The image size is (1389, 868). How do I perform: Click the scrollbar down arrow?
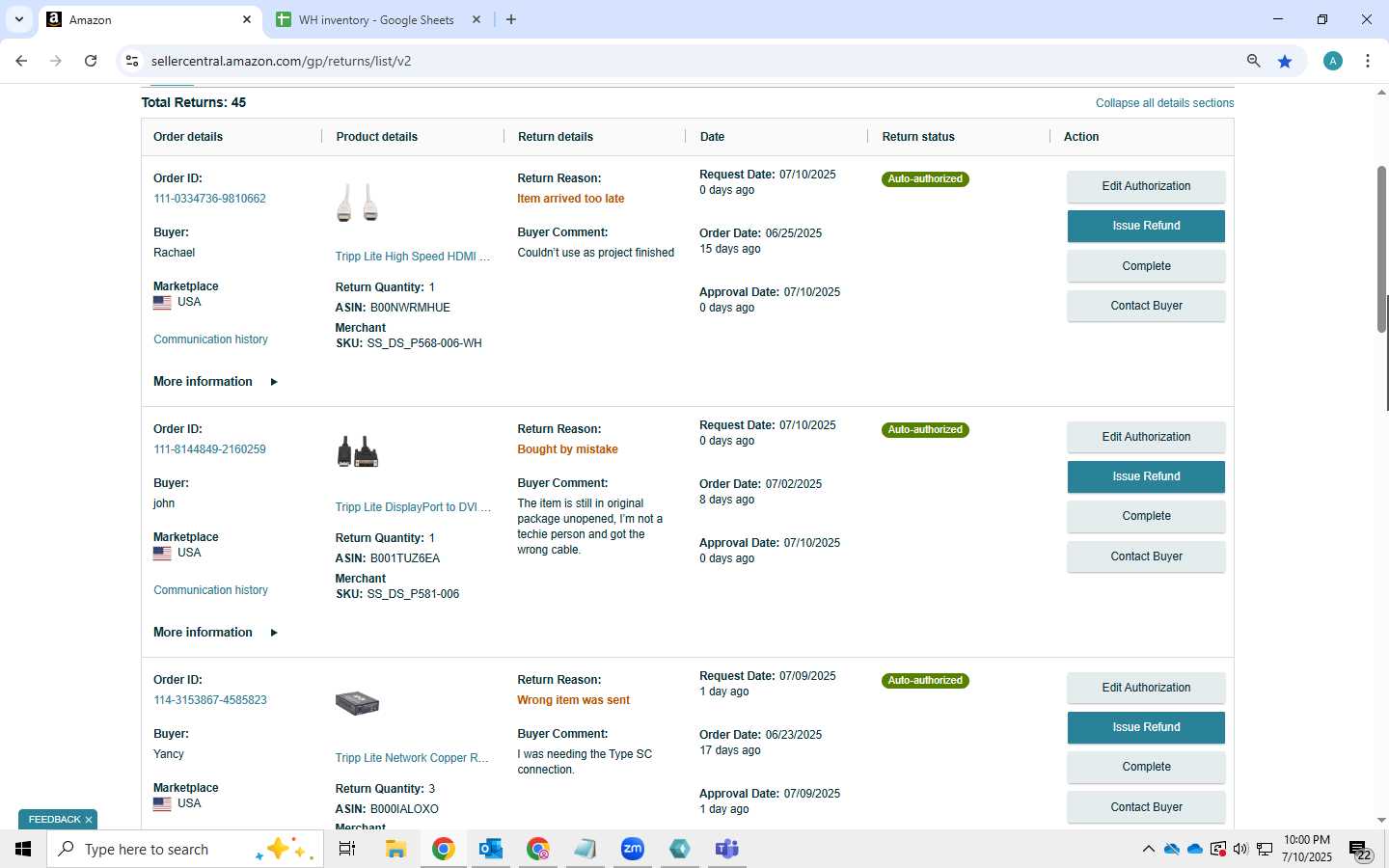coord(1381,820)
